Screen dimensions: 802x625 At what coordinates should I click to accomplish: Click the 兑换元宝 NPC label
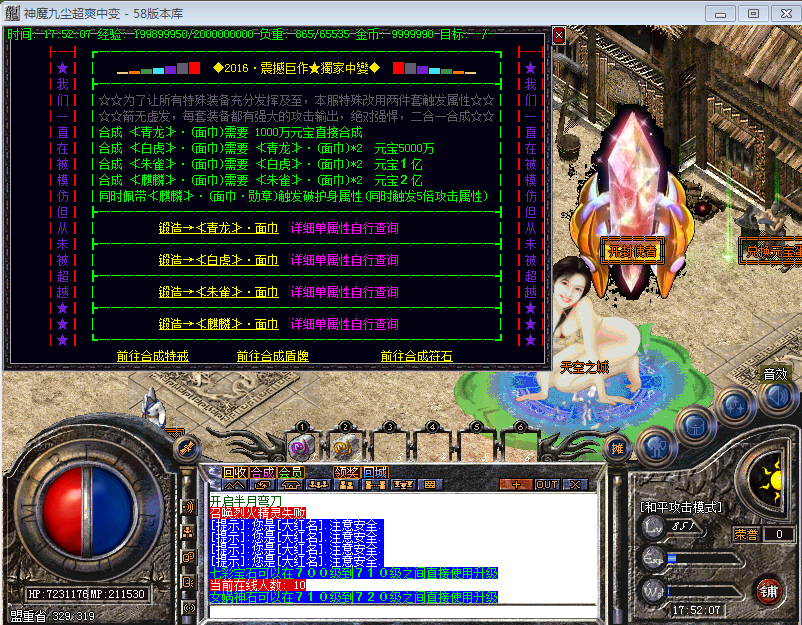[x=771, y=251]
